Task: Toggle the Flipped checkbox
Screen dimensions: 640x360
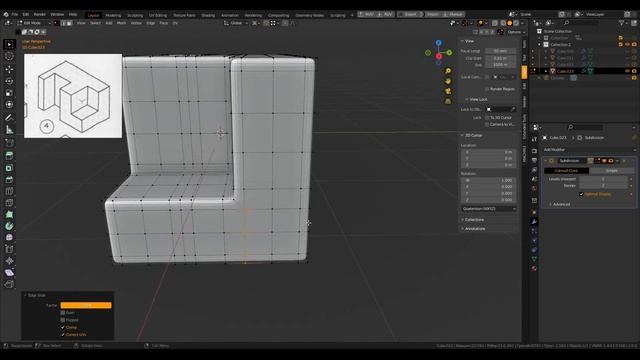Action: 63,320
